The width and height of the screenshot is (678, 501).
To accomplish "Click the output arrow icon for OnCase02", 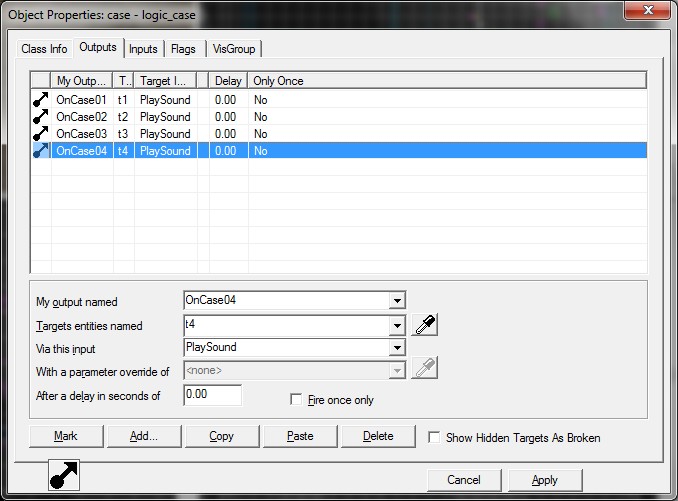I will [x=41, y=117].
